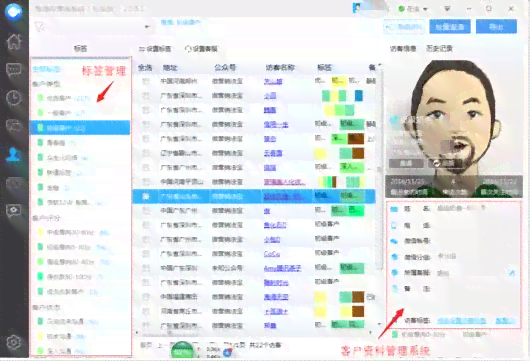Open the home page from the sidebar
This screenshot has width=530, height=361.
[14, 42]
